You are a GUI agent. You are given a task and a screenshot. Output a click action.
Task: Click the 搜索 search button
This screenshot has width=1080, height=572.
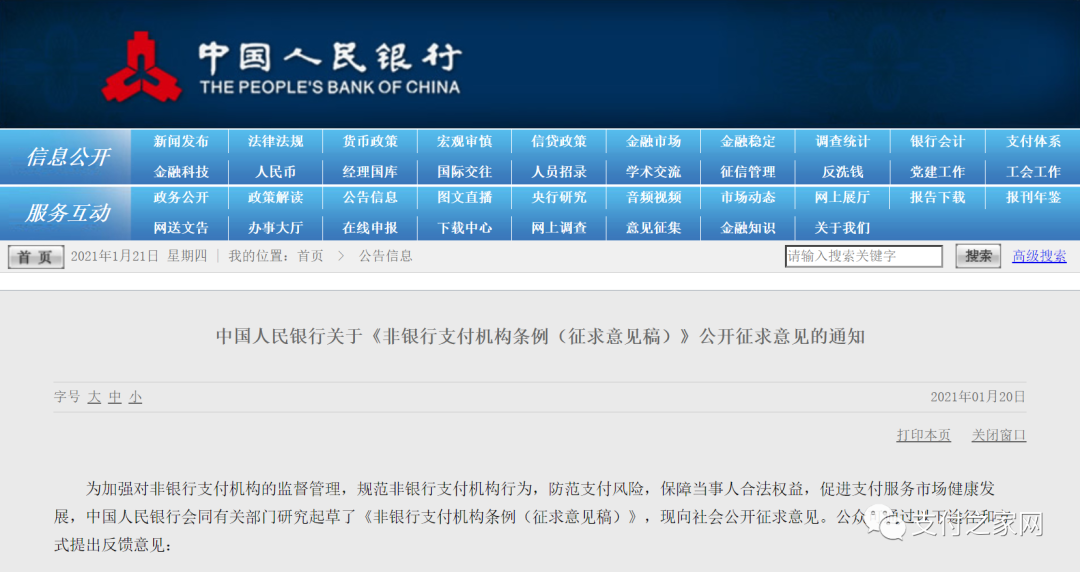978,256
